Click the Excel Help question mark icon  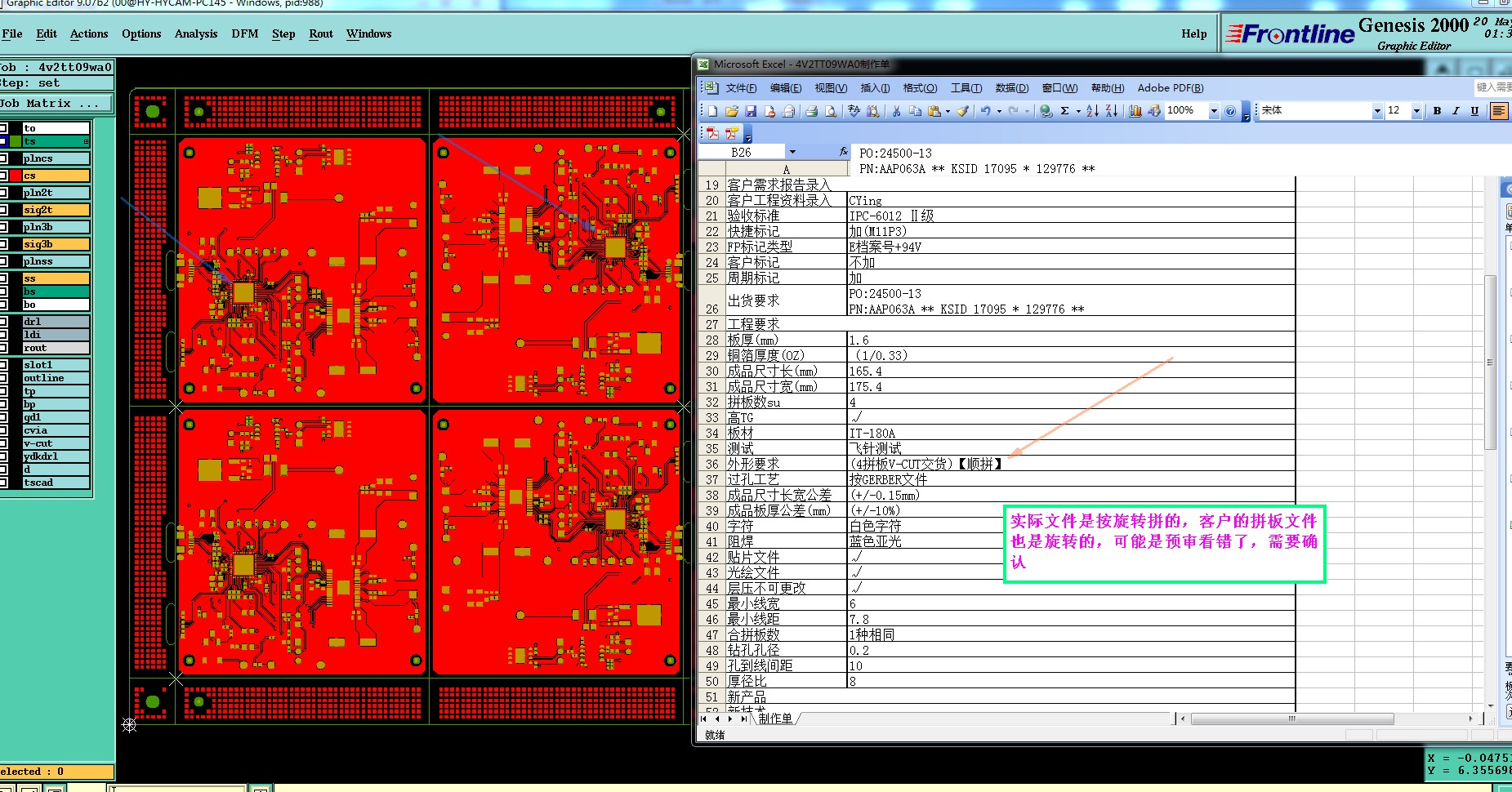pyautogui.click(x=1229, y=111)
